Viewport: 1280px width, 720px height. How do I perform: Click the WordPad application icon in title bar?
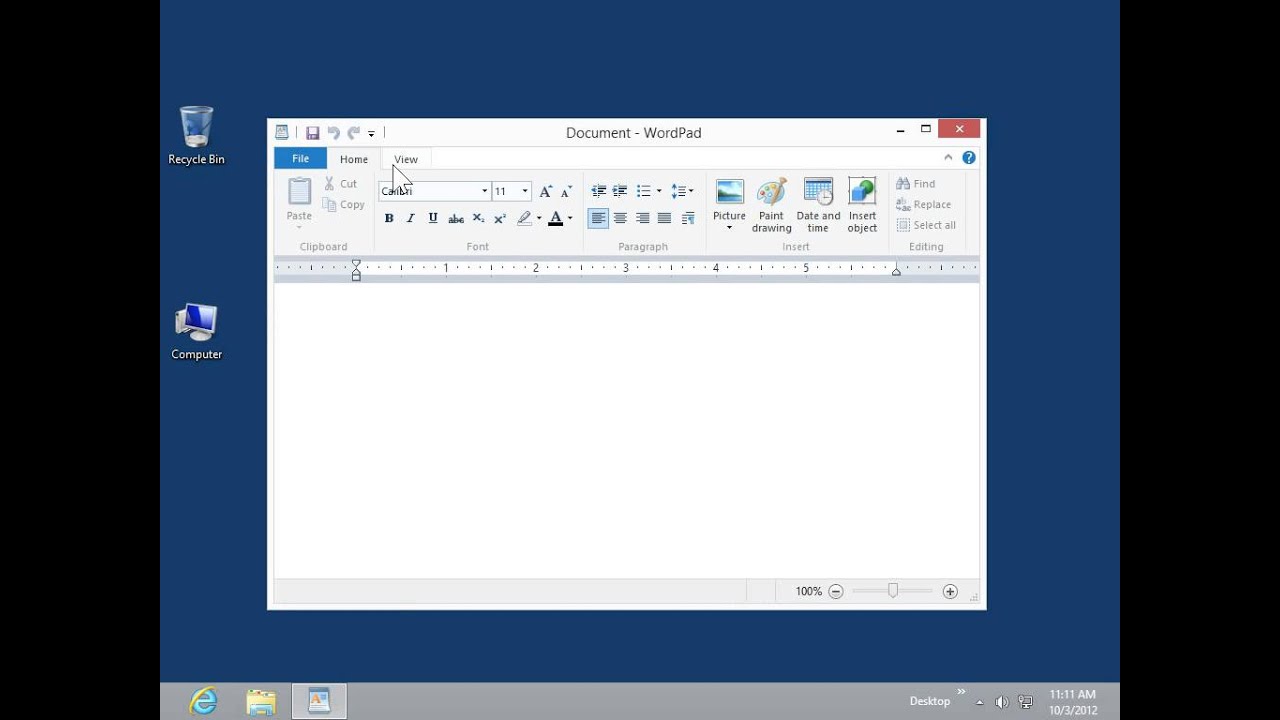click(x=282, y=132)
